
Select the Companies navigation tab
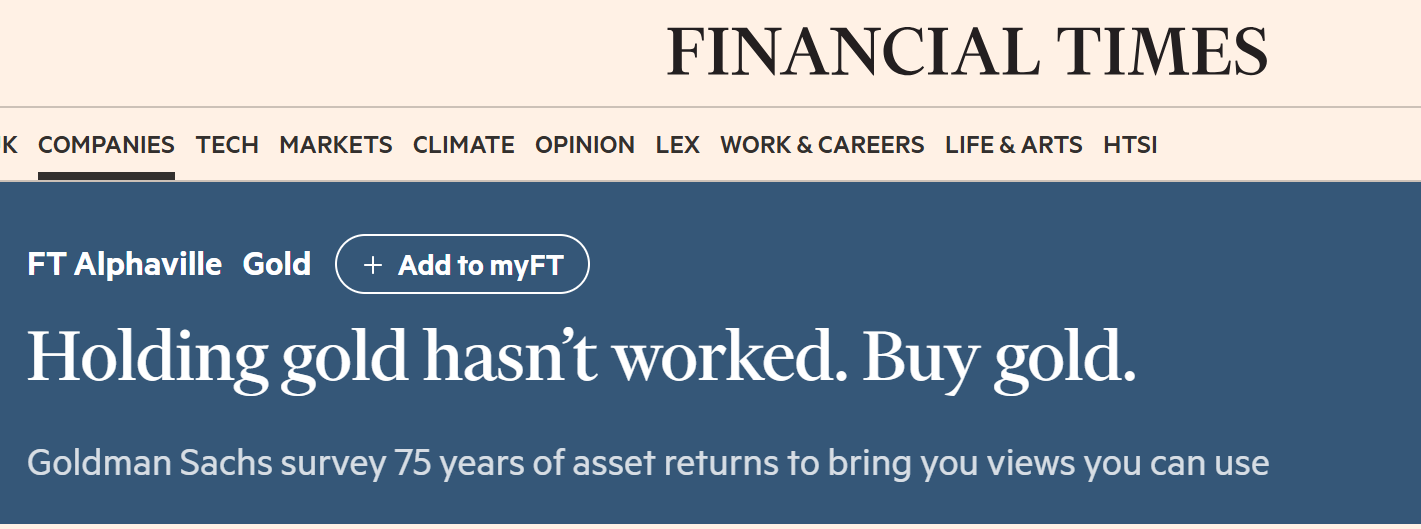[x=106, y=145]
